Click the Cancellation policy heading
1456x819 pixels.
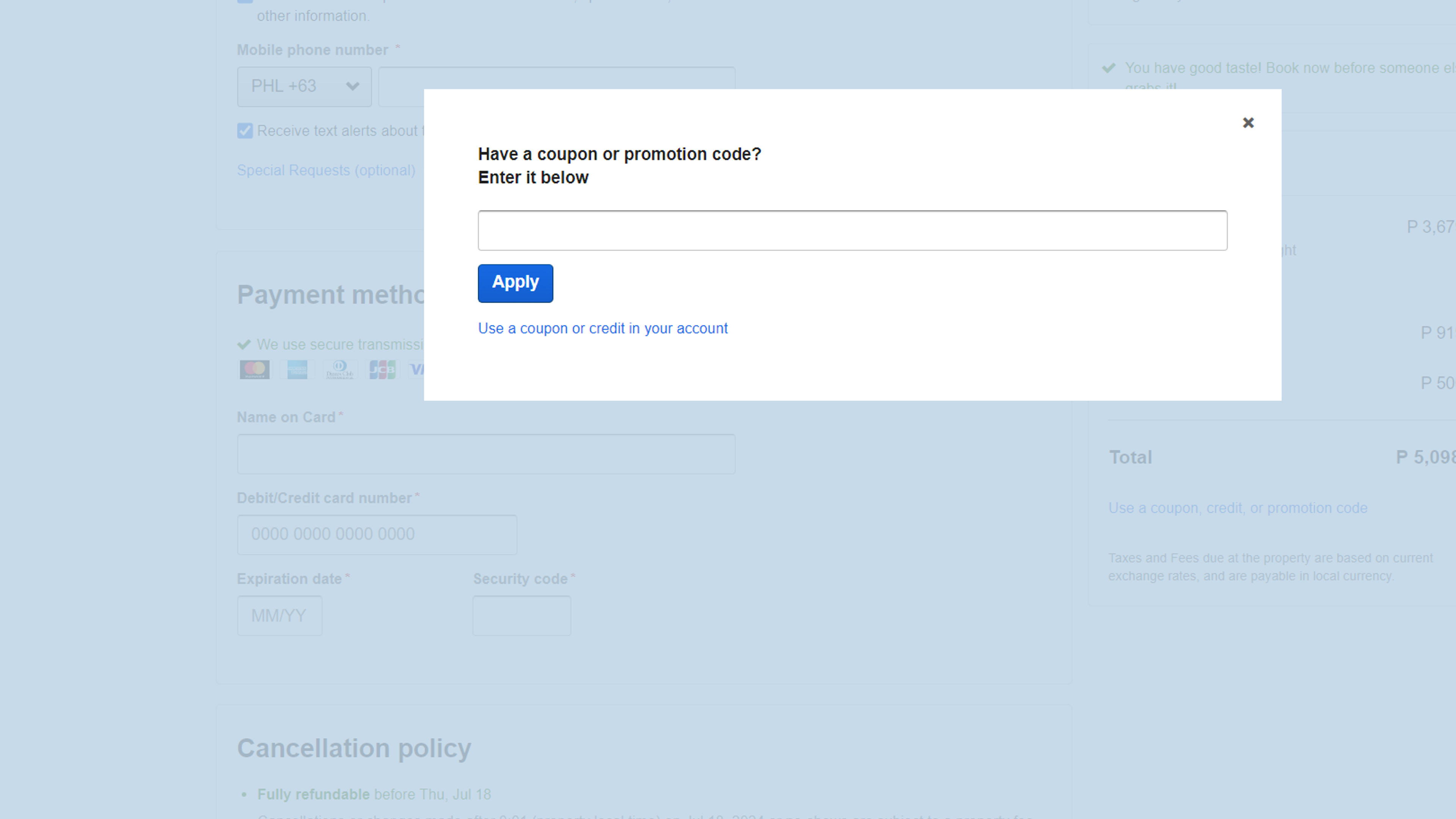point(354,748)
